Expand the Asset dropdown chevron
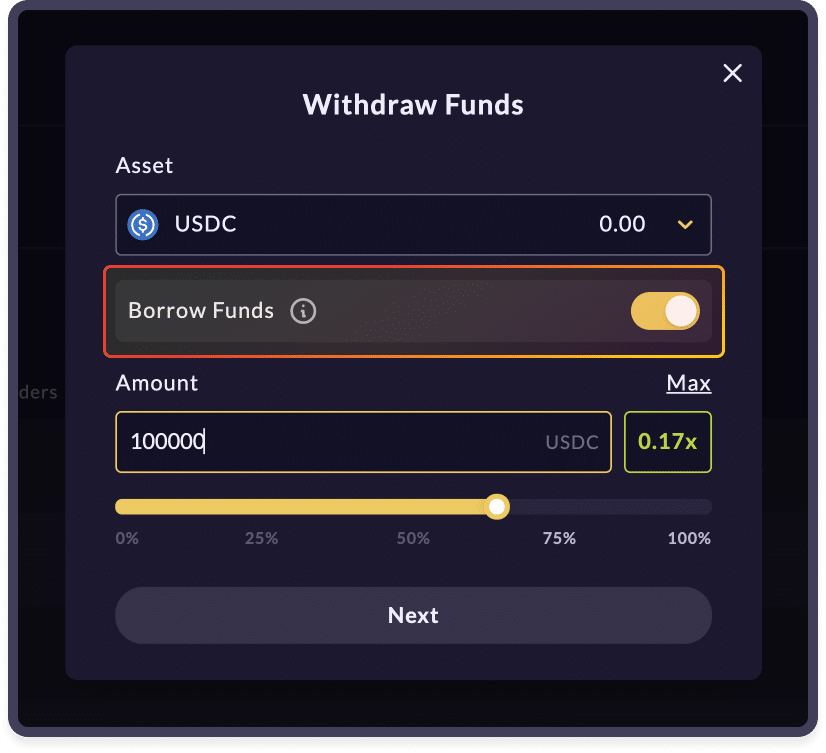Viewport: 826px width, 753px height. (x=685, y=225)
